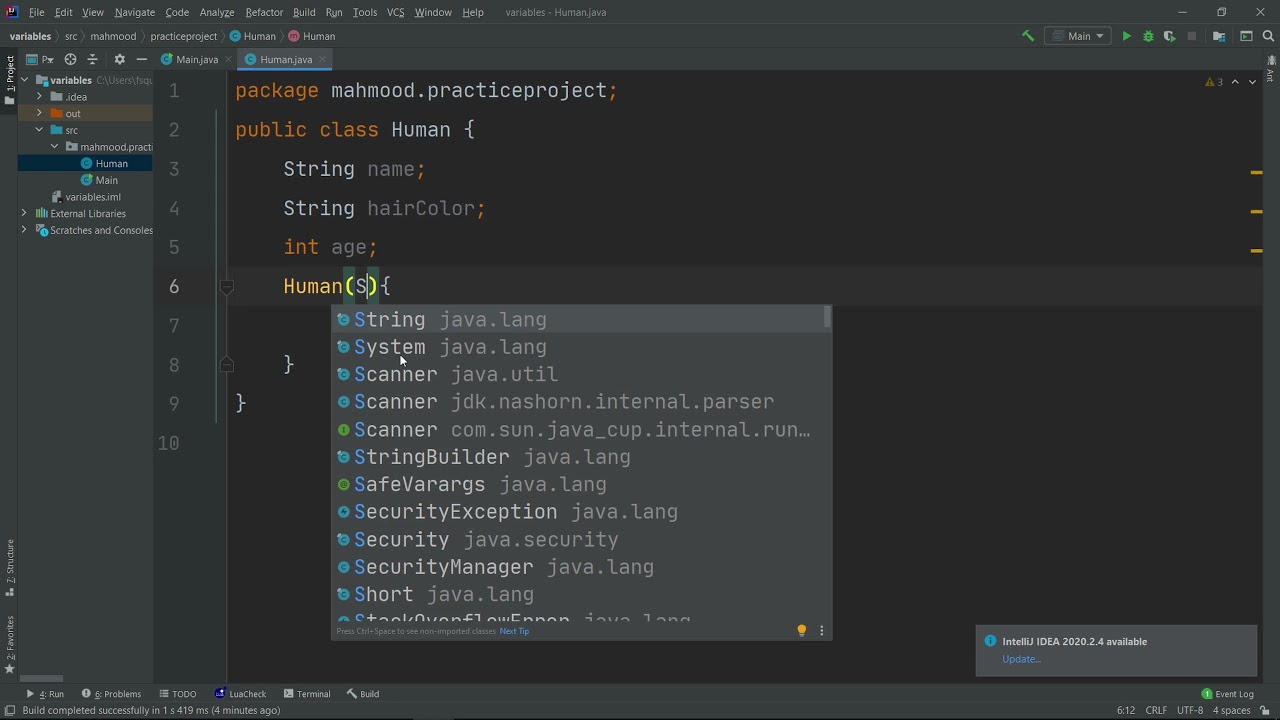Toggle the 2: Favorites tool window stripe button
This screenshot has width=1280, height=720.
pyautogui.click(x=9, y=644)
